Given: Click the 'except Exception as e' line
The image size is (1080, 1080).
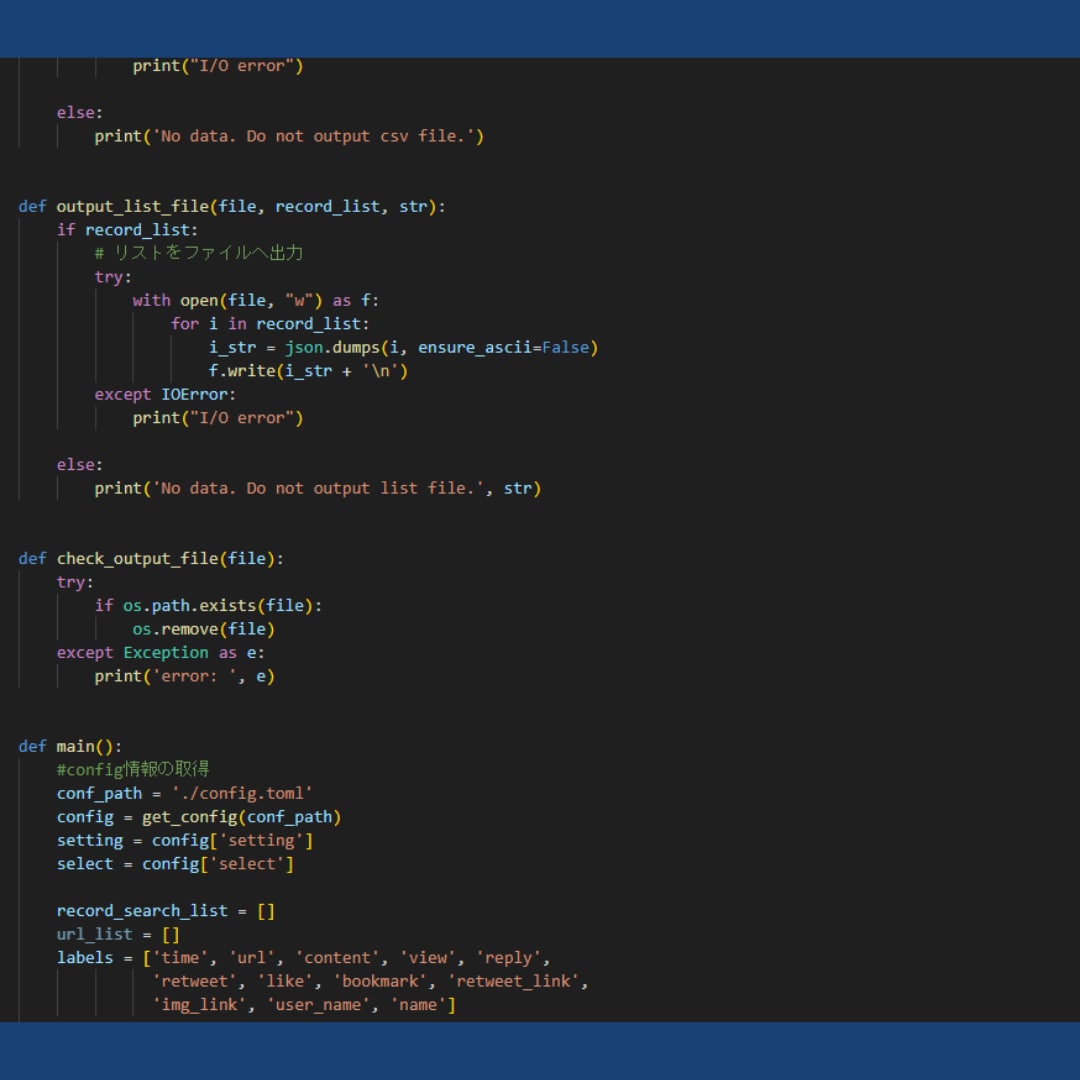Looking at the screenshot, I should click(x=160, y=653).
